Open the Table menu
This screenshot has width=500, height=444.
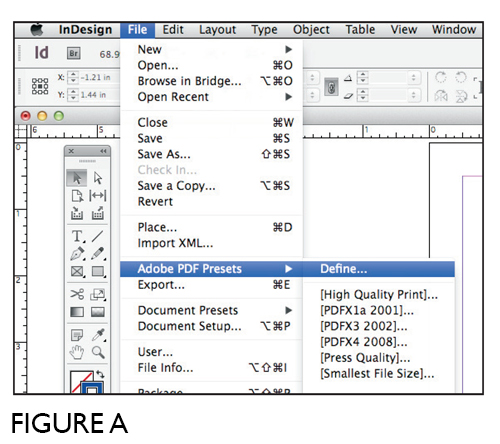360,30
